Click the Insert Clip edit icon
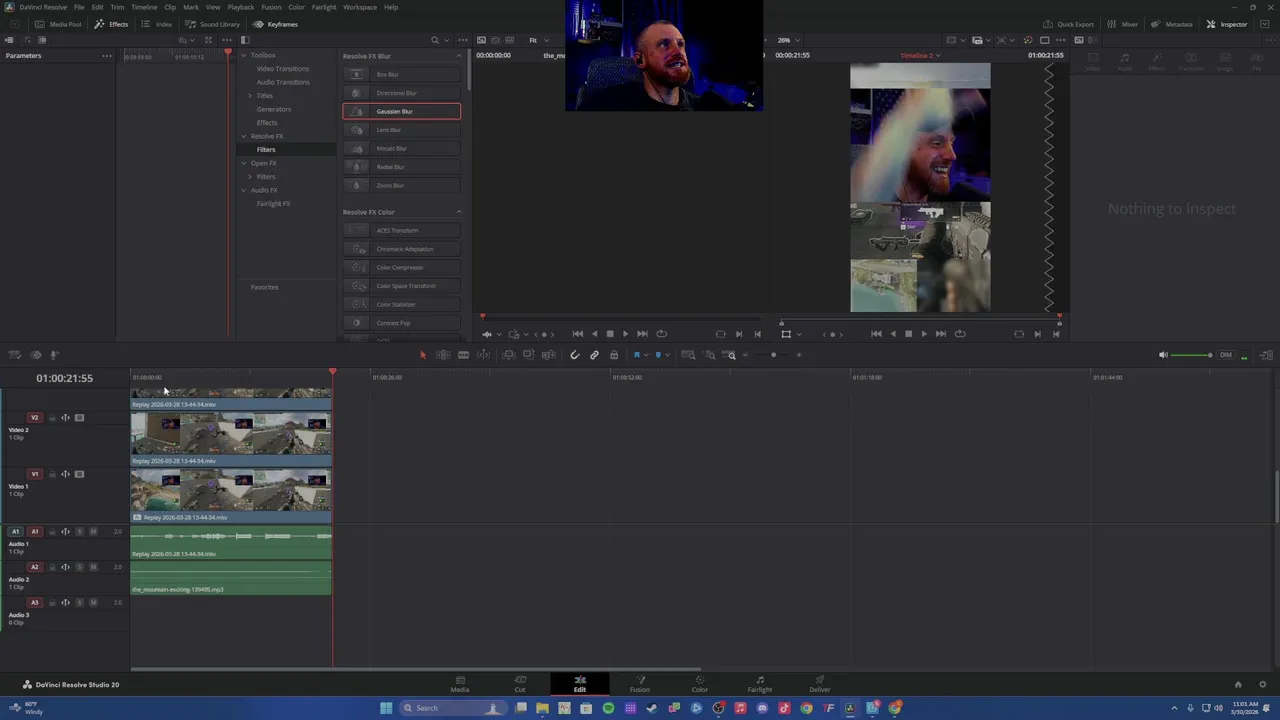The width and height of the screenshot is (1280, 720). click(x=509, y=355)
